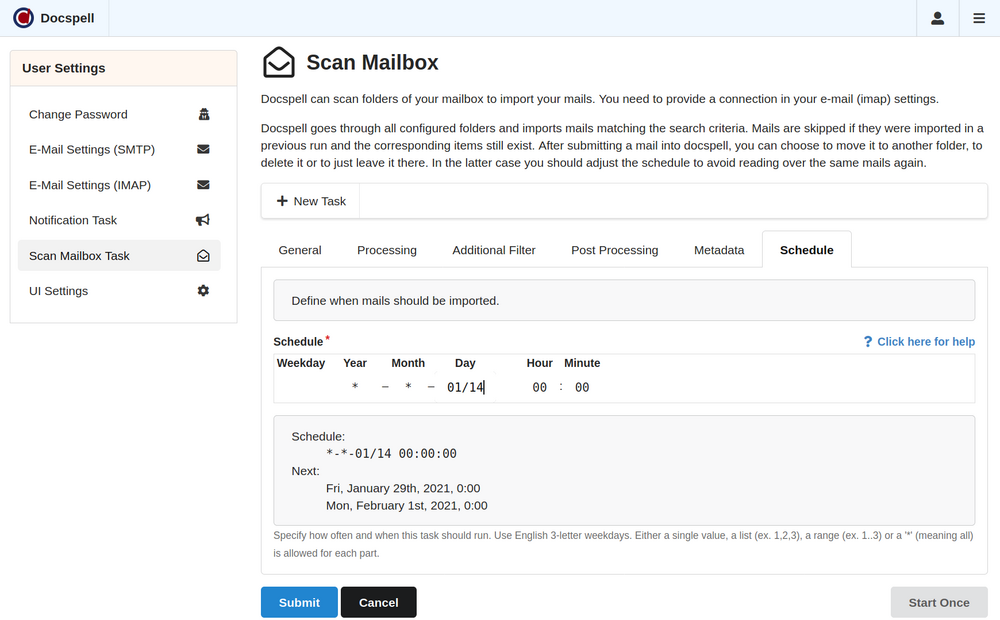Click the Day schedule input field
The image size is (1000, 620).
(x=465, y=387)
